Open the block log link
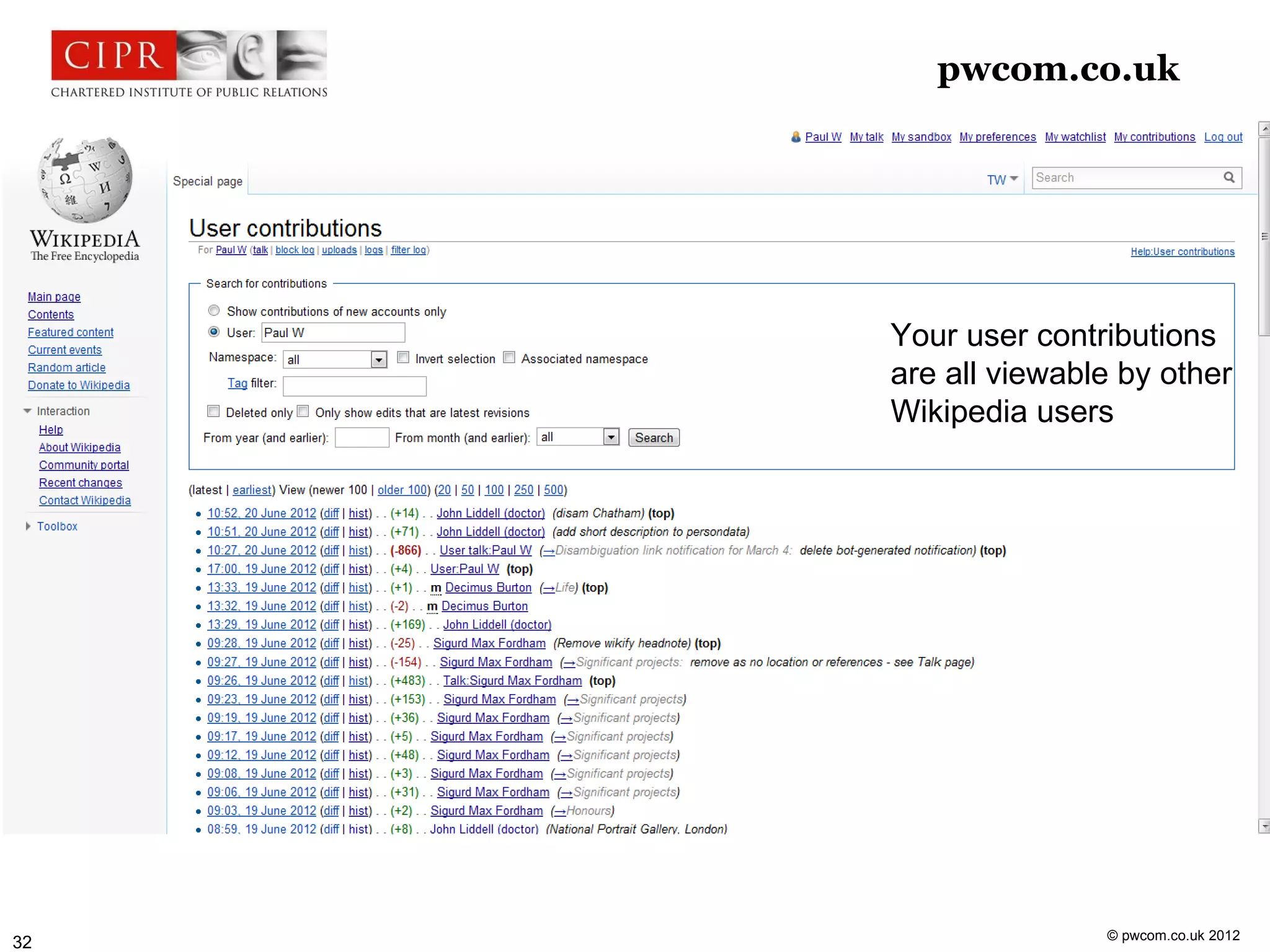 [x=295, y=250]
